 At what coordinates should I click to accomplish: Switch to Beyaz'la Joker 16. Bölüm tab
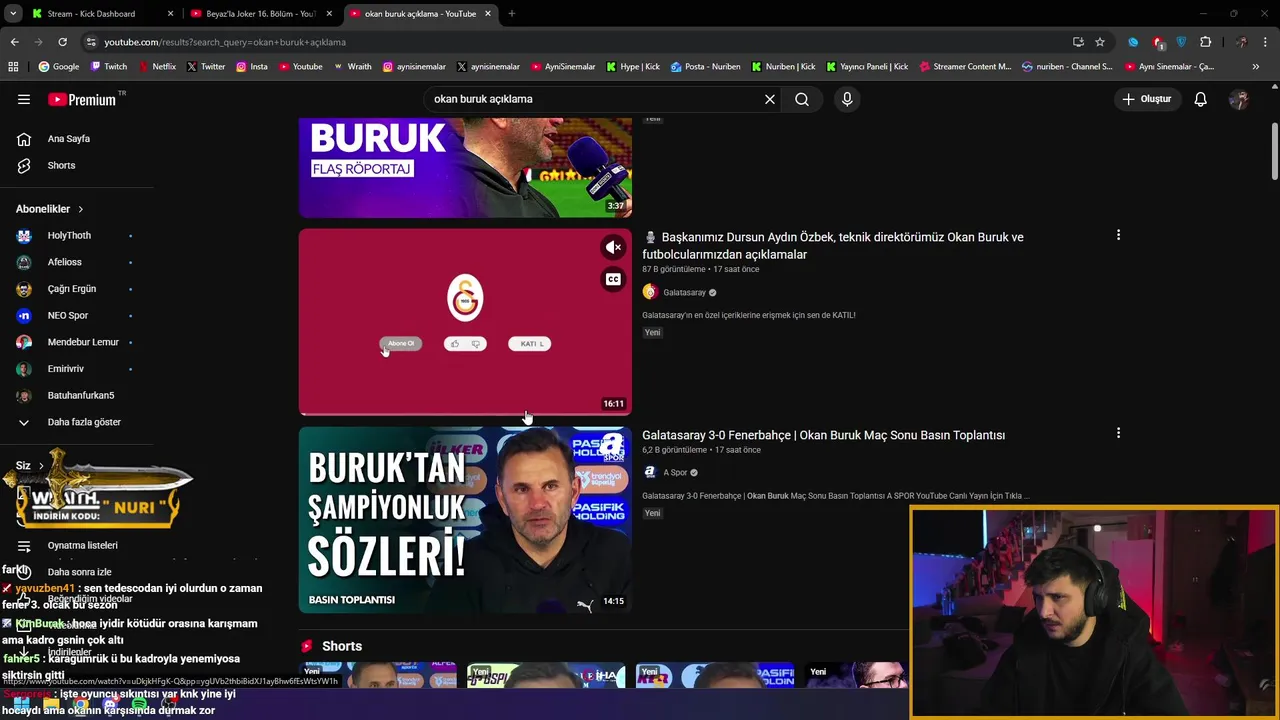click(x=260, y=14)
